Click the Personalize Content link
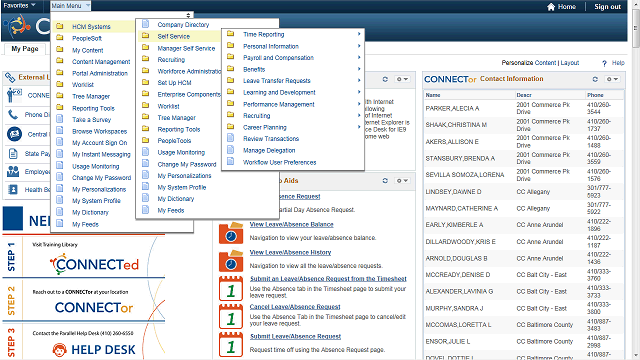640x360 pixels. point(529,63)
